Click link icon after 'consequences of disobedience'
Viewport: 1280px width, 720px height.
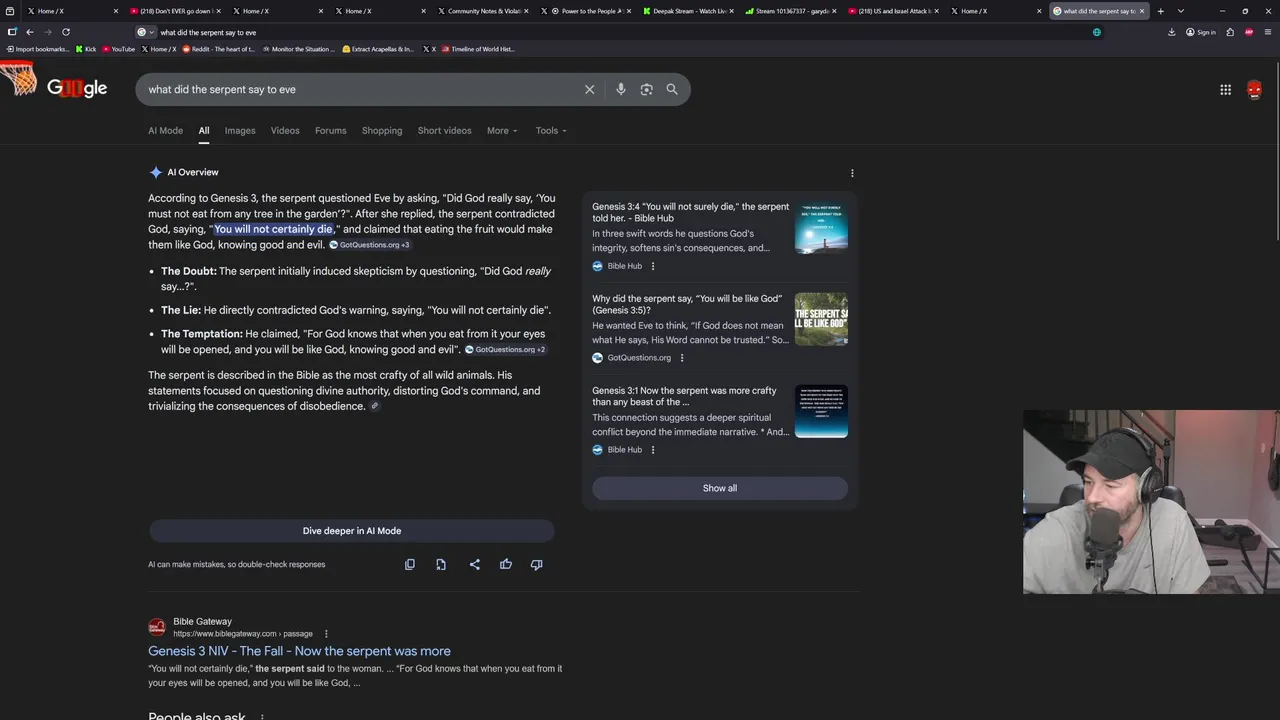pos(375,406)
